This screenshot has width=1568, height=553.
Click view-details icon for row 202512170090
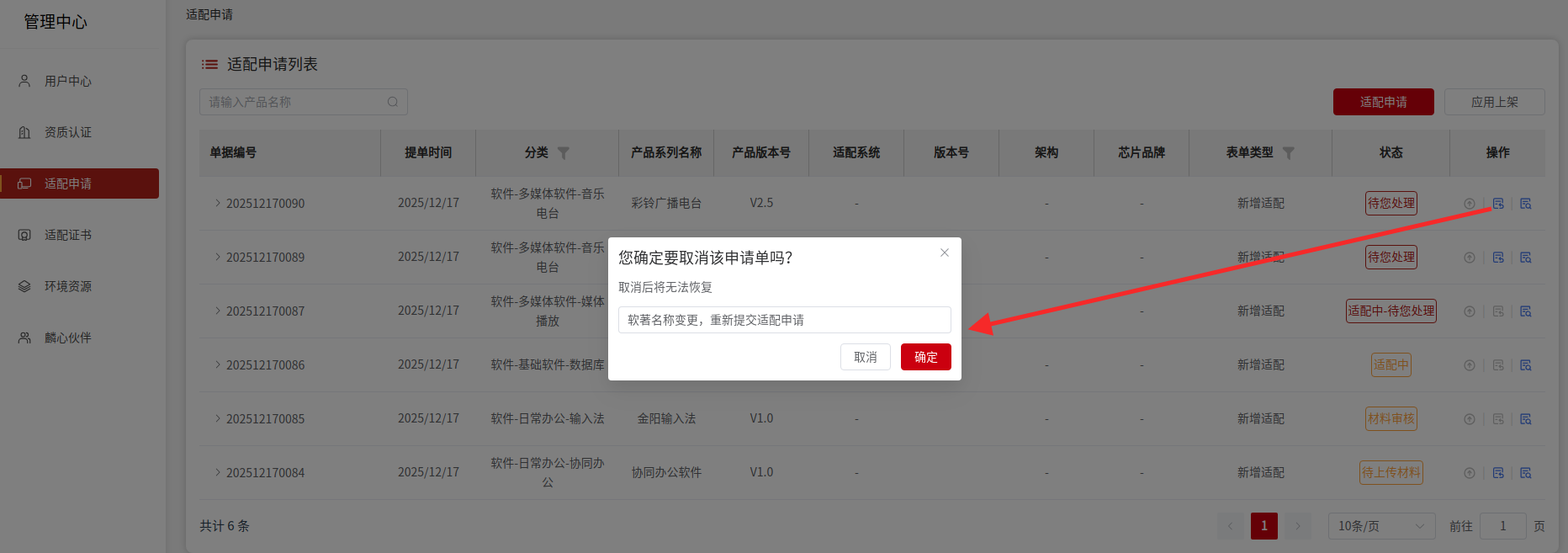[1526, 204]
